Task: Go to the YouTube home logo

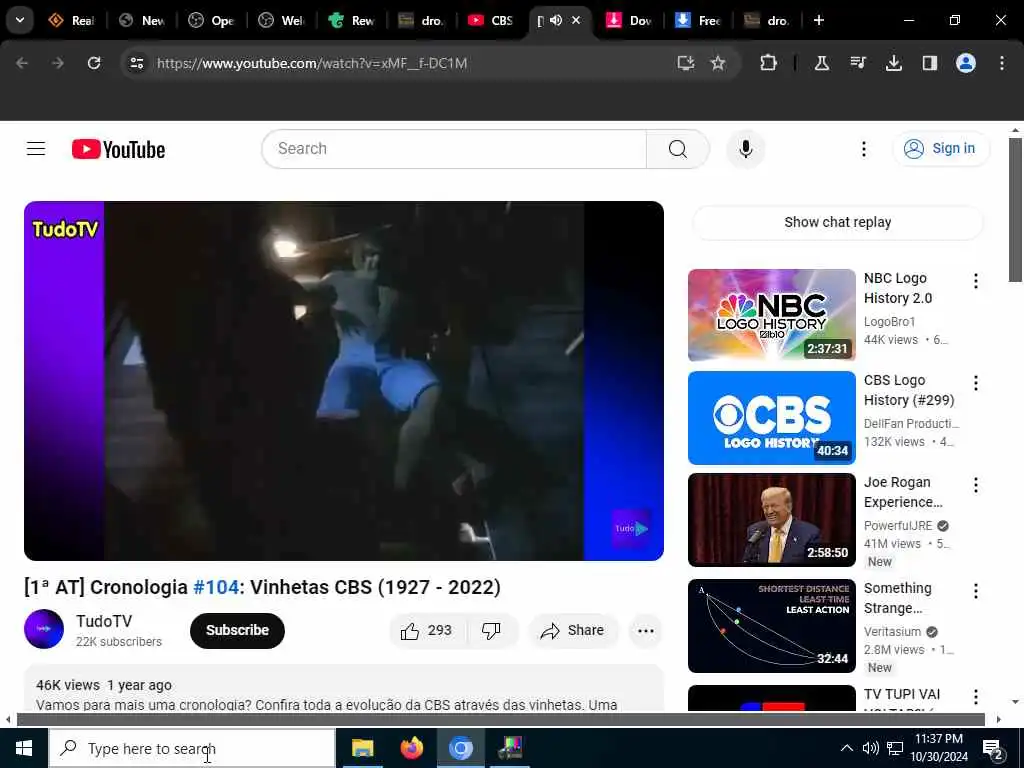Action: [x=118, y=150]
